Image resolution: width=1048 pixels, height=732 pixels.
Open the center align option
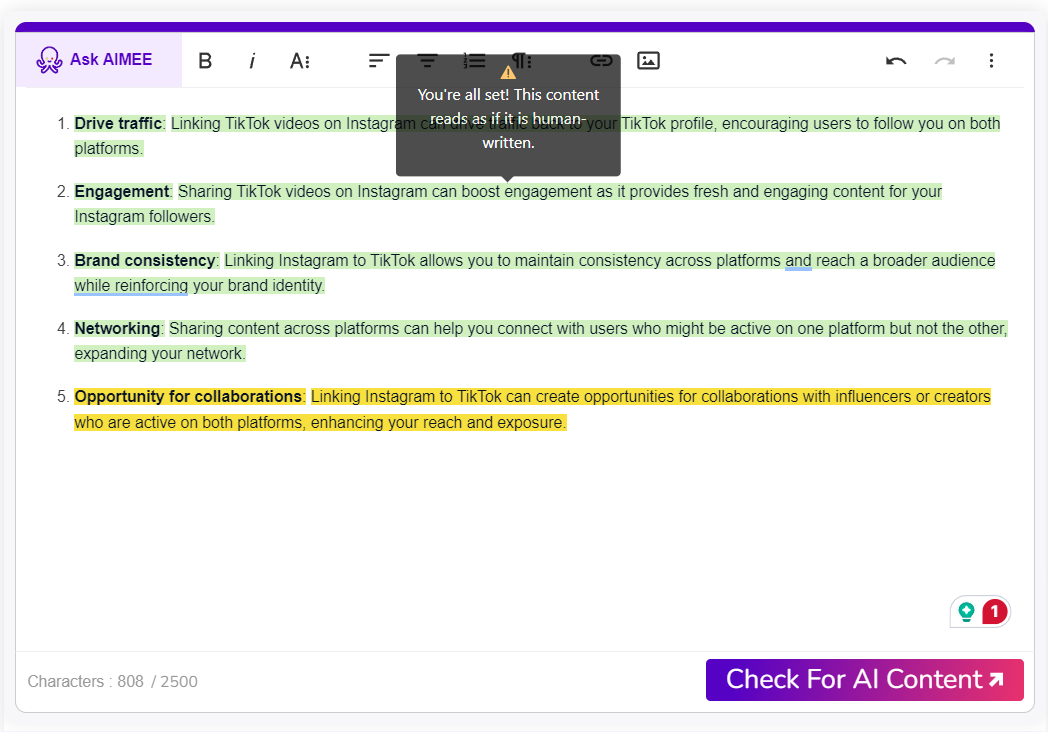tap(427, 61)
